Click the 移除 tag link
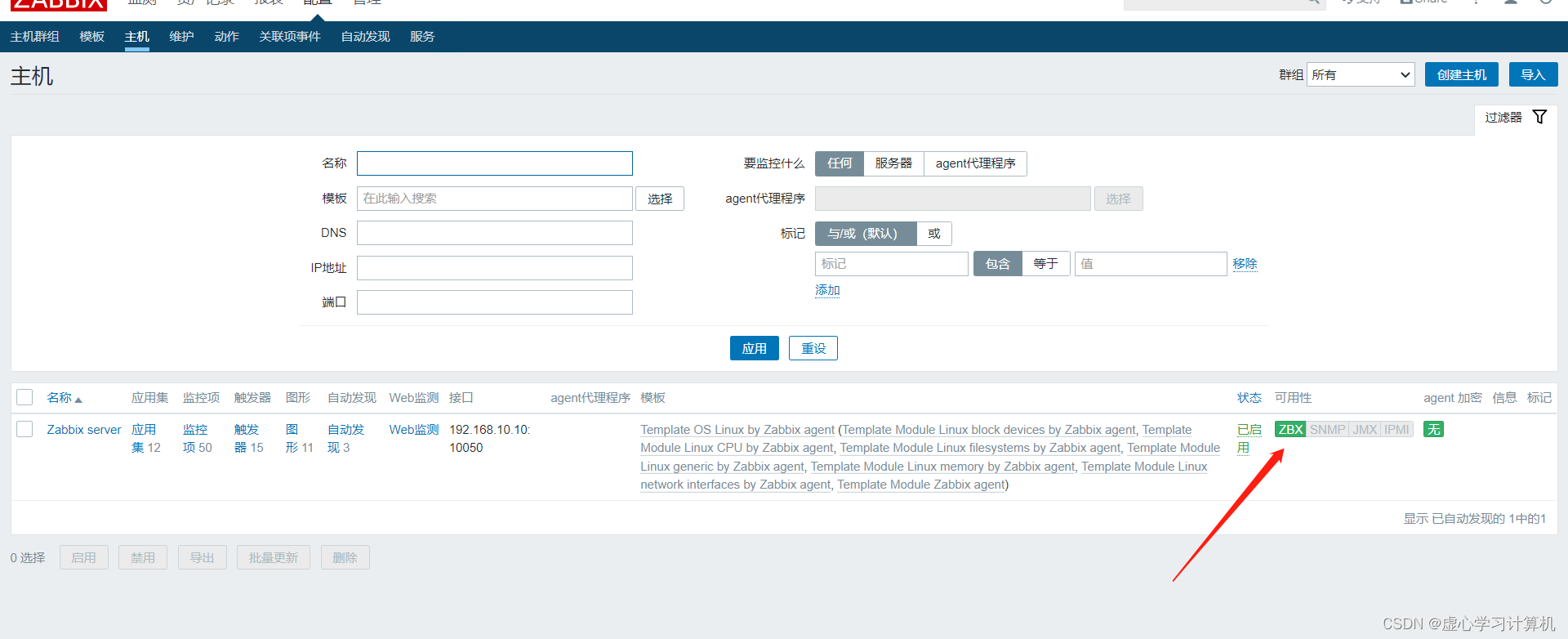Viewport: 1568px width, 639px height. [1245, 264]
